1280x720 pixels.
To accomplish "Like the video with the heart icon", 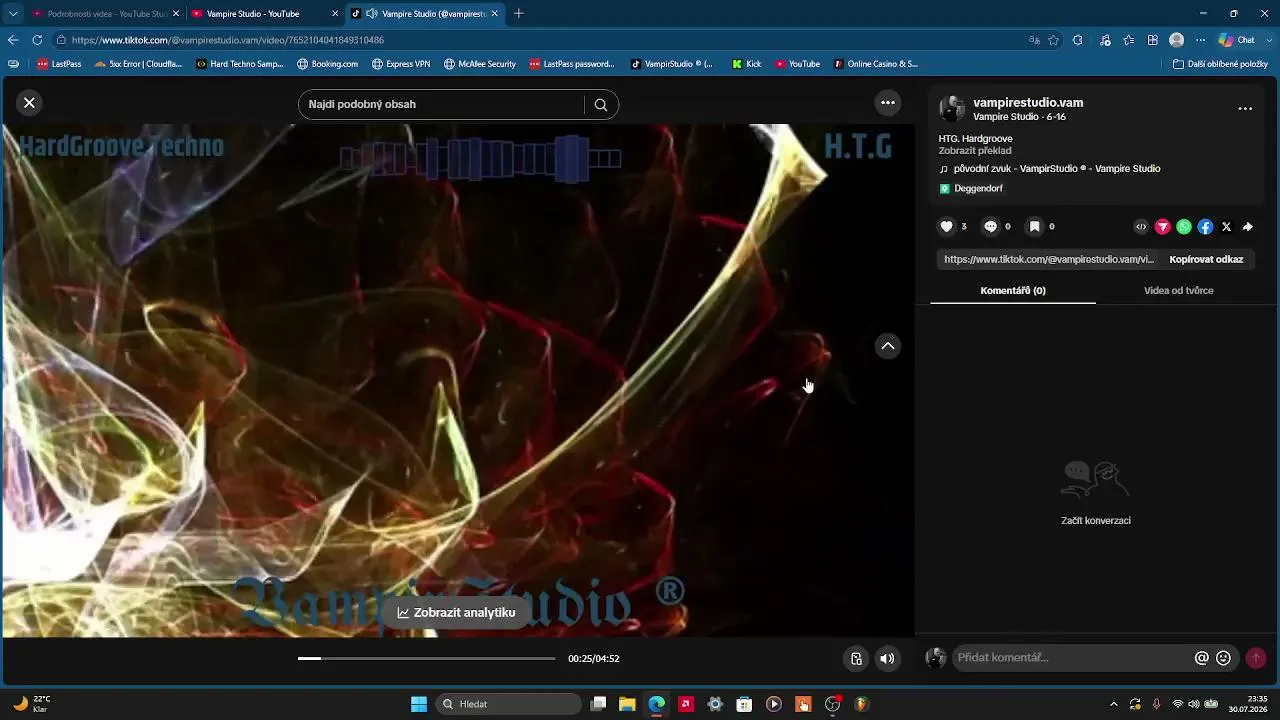I will [947, 227].
